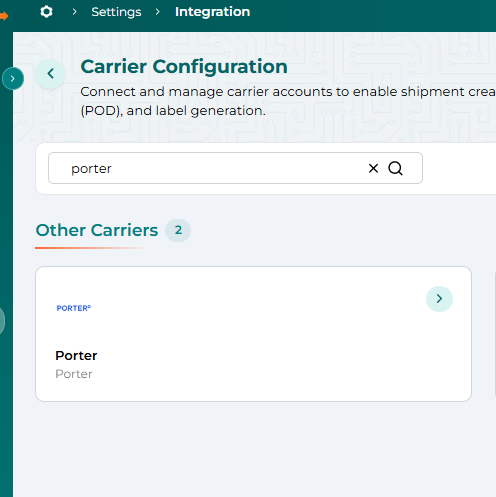The height and width of the screenshot is (497, 496).
Task: Expand the collapsed sidebar with arrow button
Action: (13, 79)
